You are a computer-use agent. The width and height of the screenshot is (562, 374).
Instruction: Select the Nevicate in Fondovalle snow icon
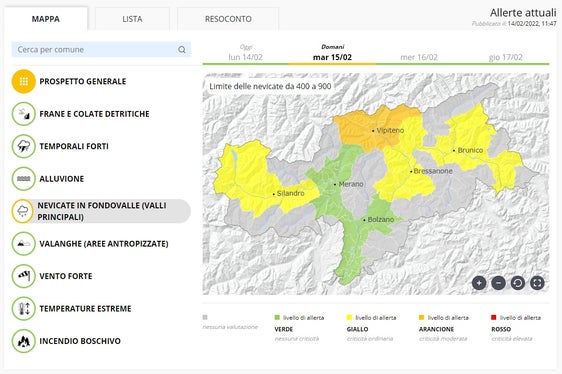23,211
